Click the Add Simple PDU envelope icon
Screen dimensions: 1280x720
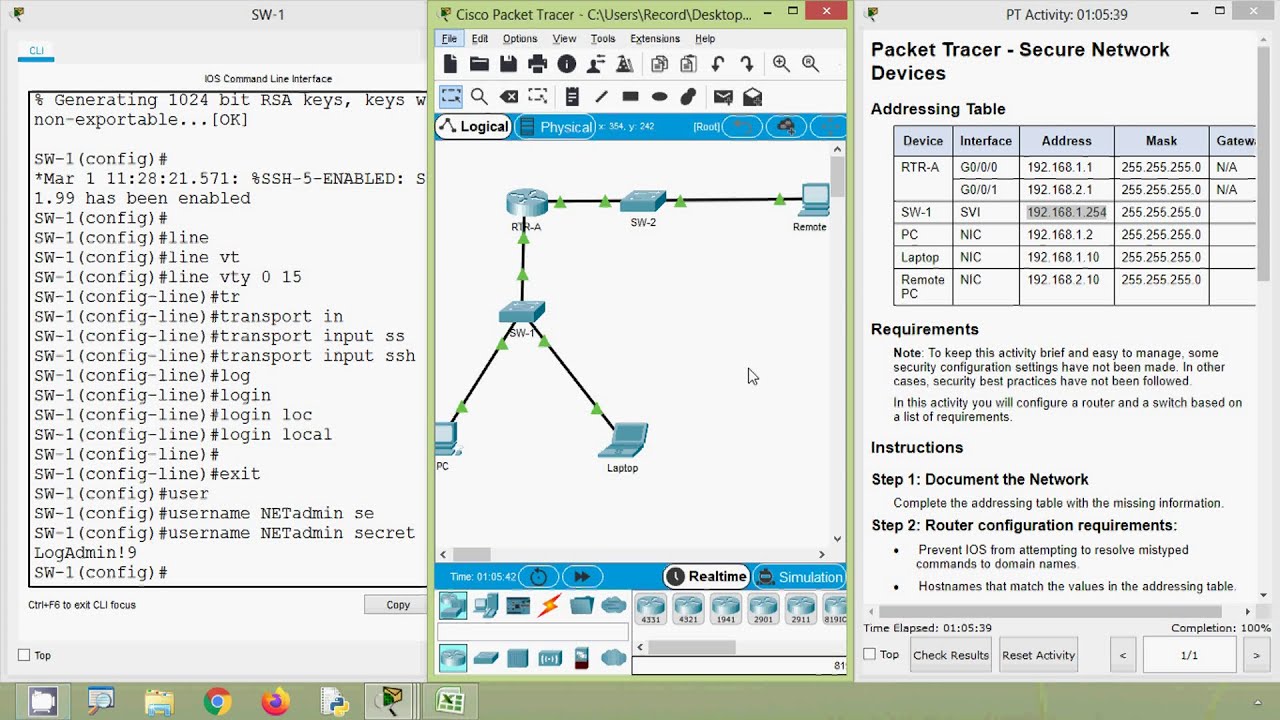click(723, 97)
